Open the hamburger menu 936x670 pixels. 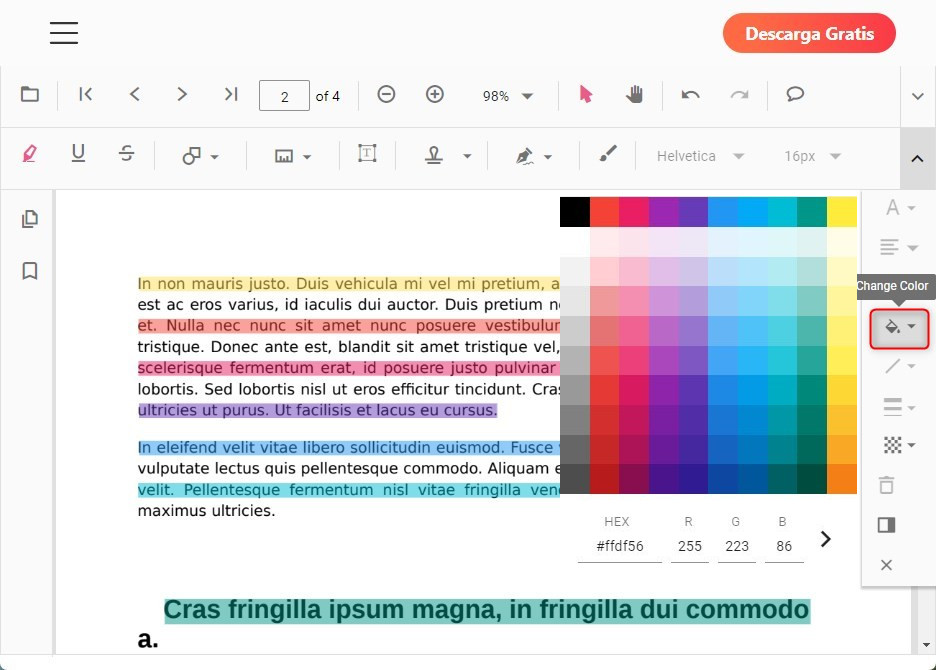click(63, 33)
